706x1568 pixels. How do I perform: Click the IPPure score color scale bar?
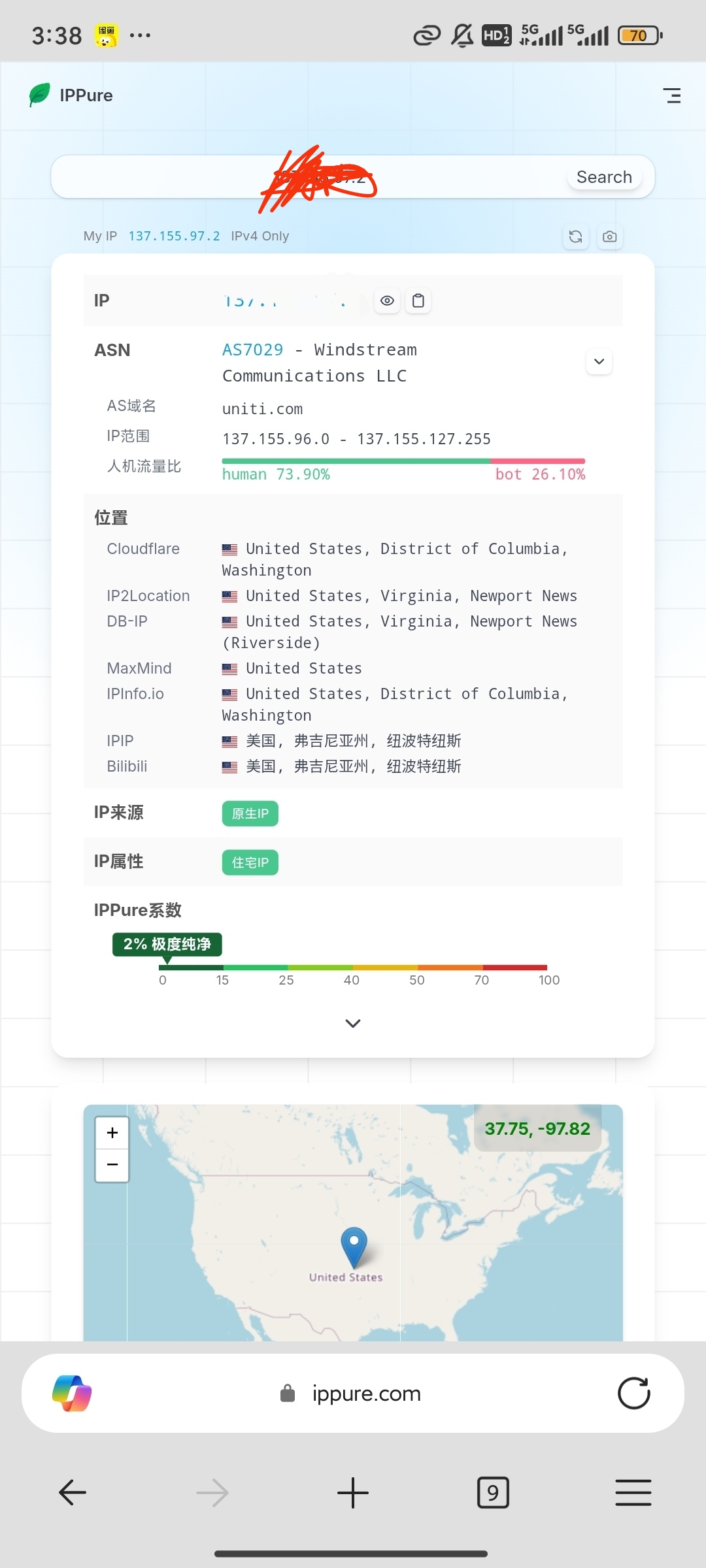point(353,968)
